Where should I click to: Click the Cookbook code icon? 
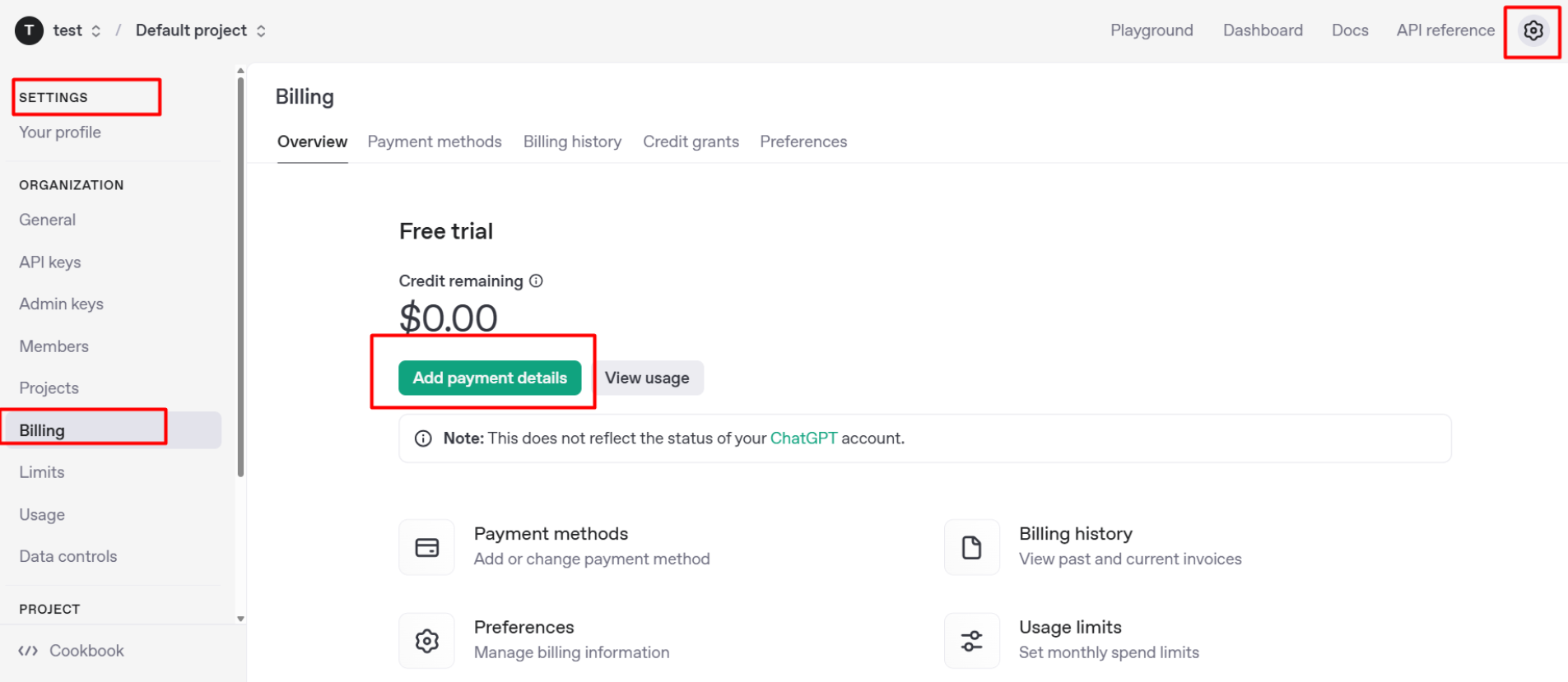pyautogui.click(x=29, y=651)
